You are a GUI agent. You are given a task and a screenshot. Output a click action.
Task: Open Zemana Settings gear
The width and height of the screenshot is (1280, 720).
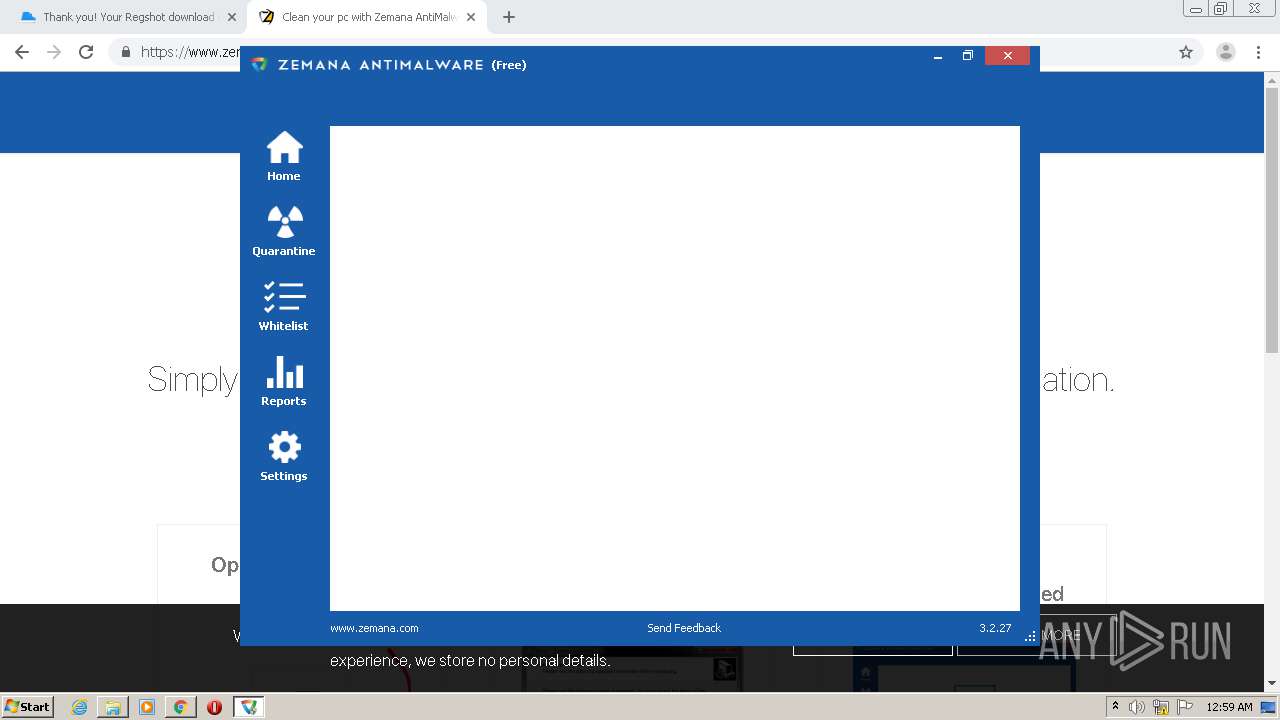click(284, 456)
